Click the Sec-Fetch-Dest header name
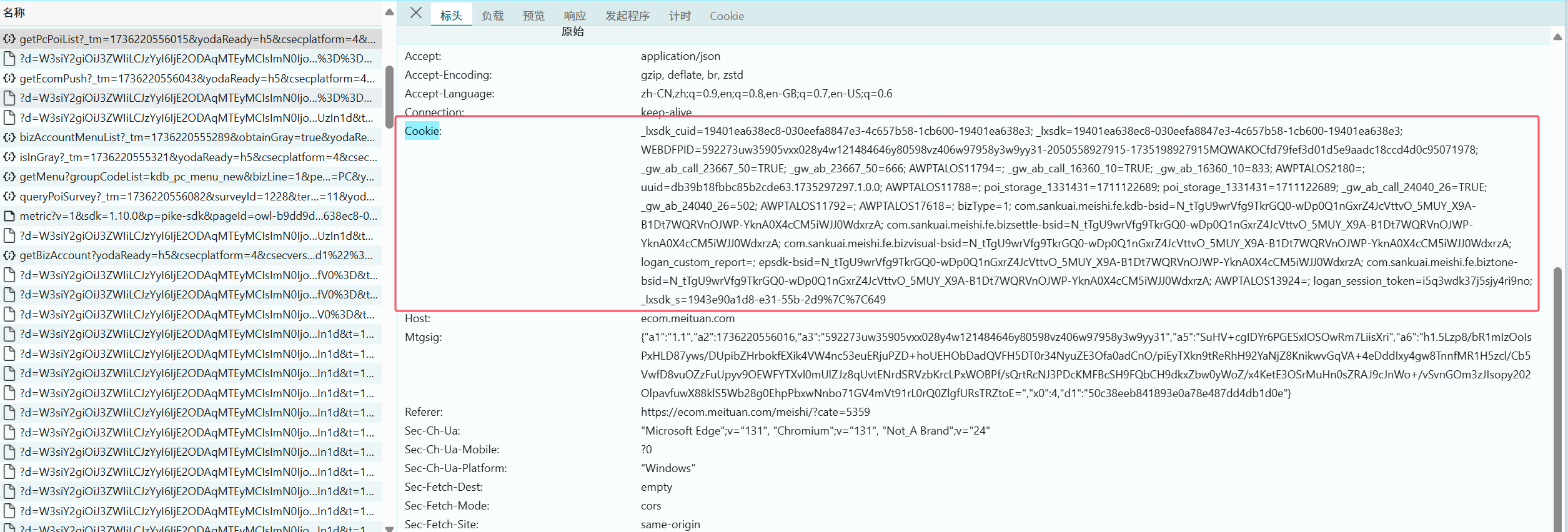This screenshot has width=1568, height=532. [x=444, y=487]
